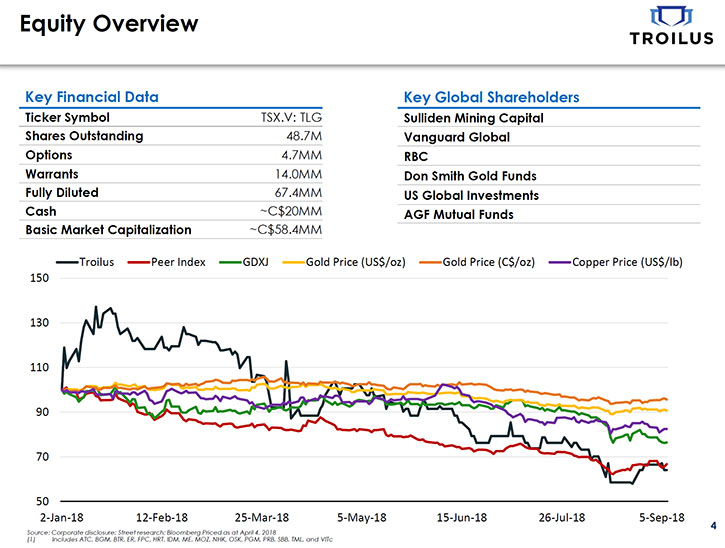Click the 'Gold Price (US$/oz)' legend label
This screenshot has width=725, height=548.
point(356,262)
